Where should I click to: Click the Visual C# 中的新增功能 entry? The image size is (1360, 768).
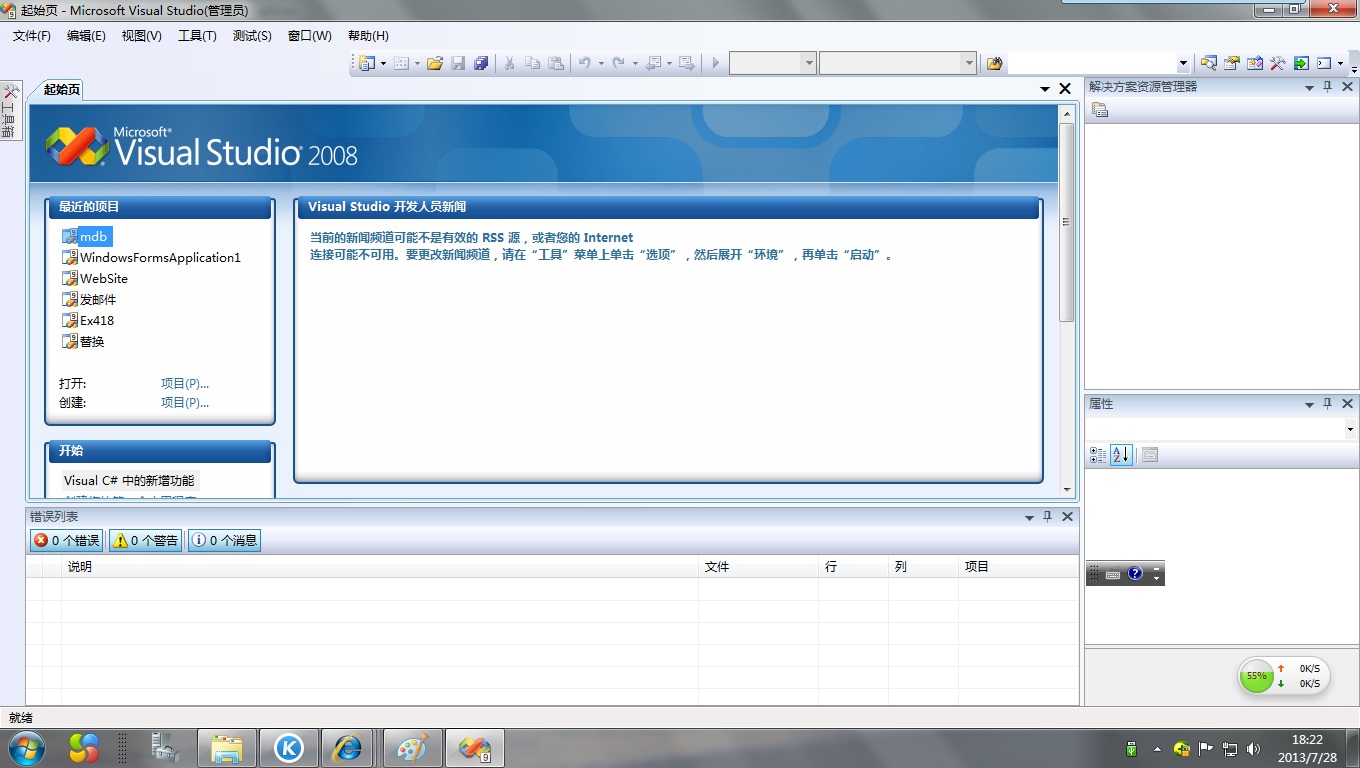tap(129, 481)
